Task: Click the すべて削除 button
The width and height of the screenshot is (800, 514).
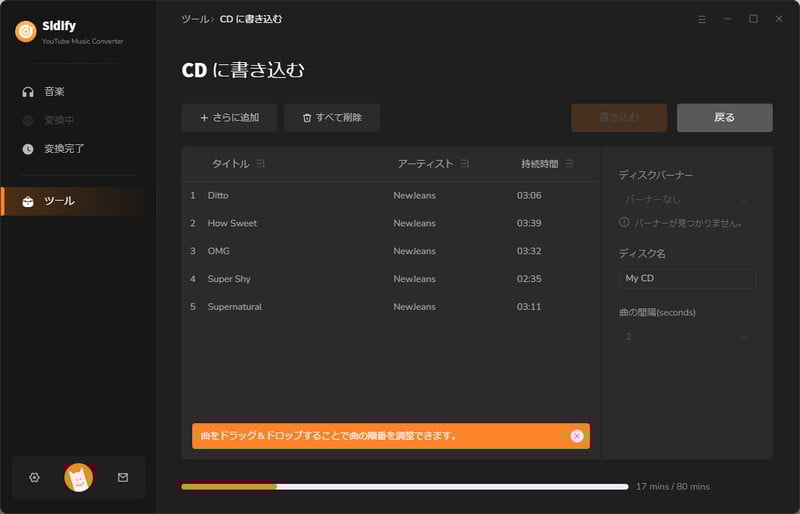Action: click(332, 118)
